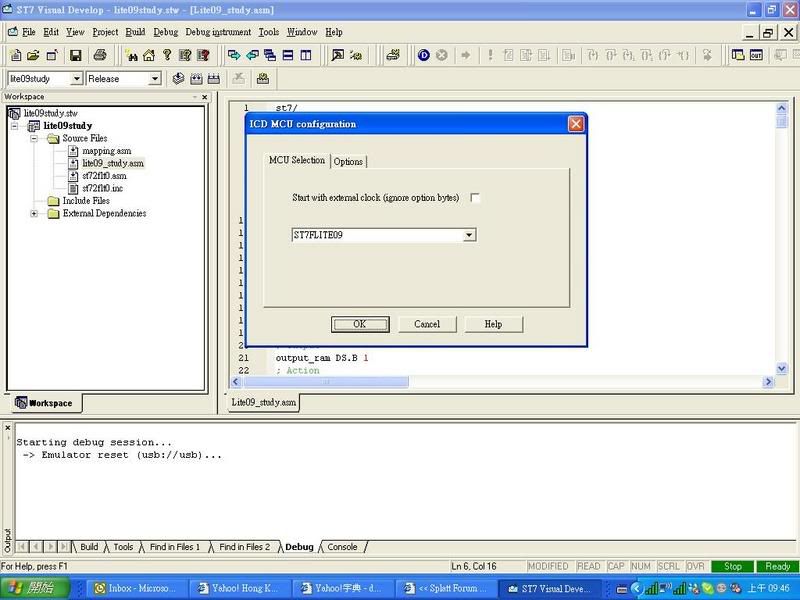
Task: Click the Rebuild All icon
Action: [x=214, y=79]
